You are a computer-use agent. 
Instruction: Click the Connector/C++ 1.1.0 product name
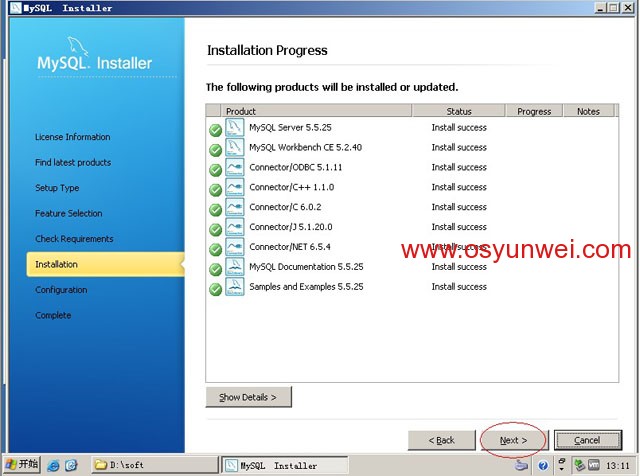coord(291,187)
